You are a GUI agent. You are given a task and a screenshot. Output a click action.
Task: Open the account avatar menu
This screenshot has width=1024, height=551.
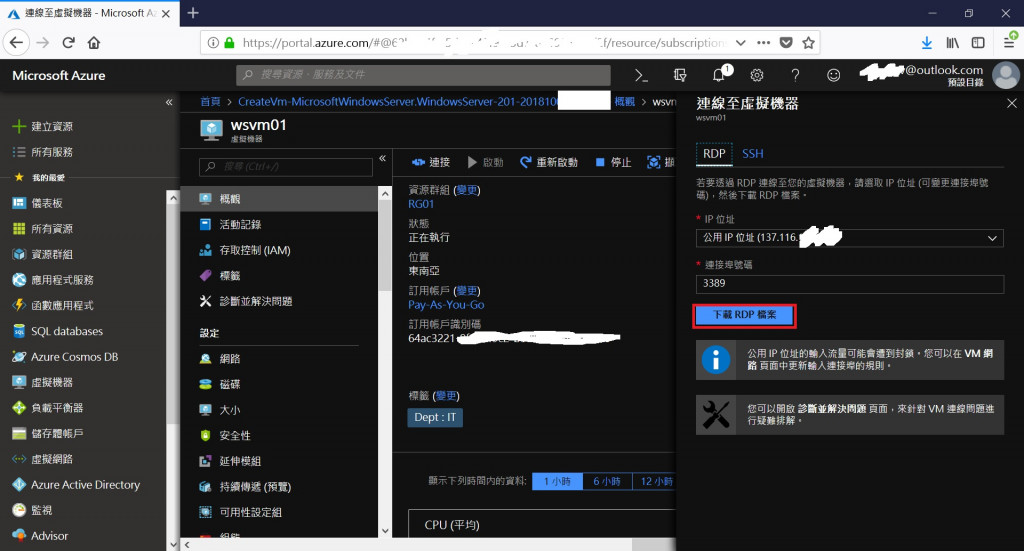pos(1006,75)
